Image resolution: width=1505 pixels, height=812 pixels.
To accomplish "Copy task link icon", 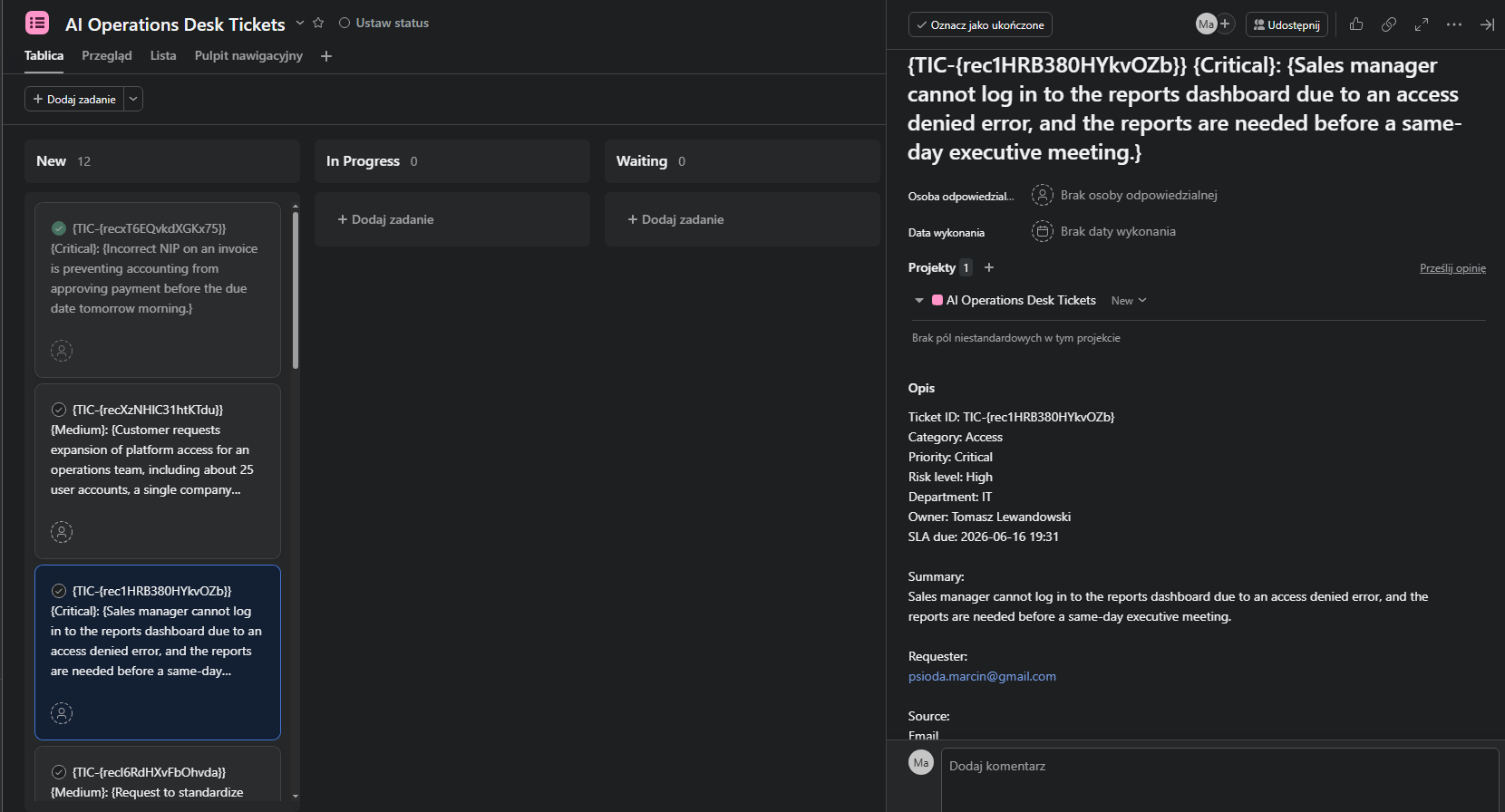I will pos(1389,24).
